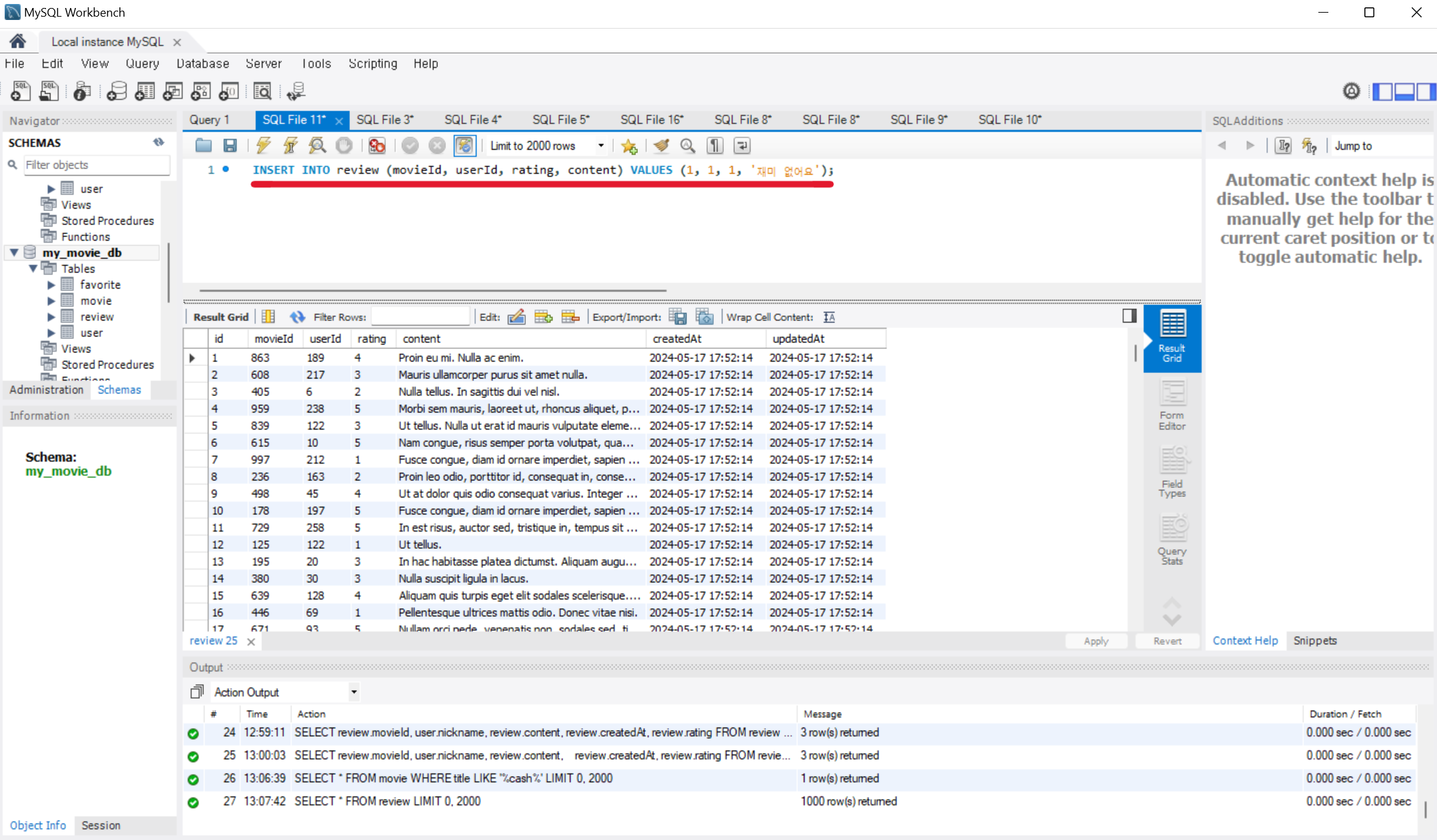1437x840 pixels.
Task: Click Create new schema icon
Action: point(117,91)
